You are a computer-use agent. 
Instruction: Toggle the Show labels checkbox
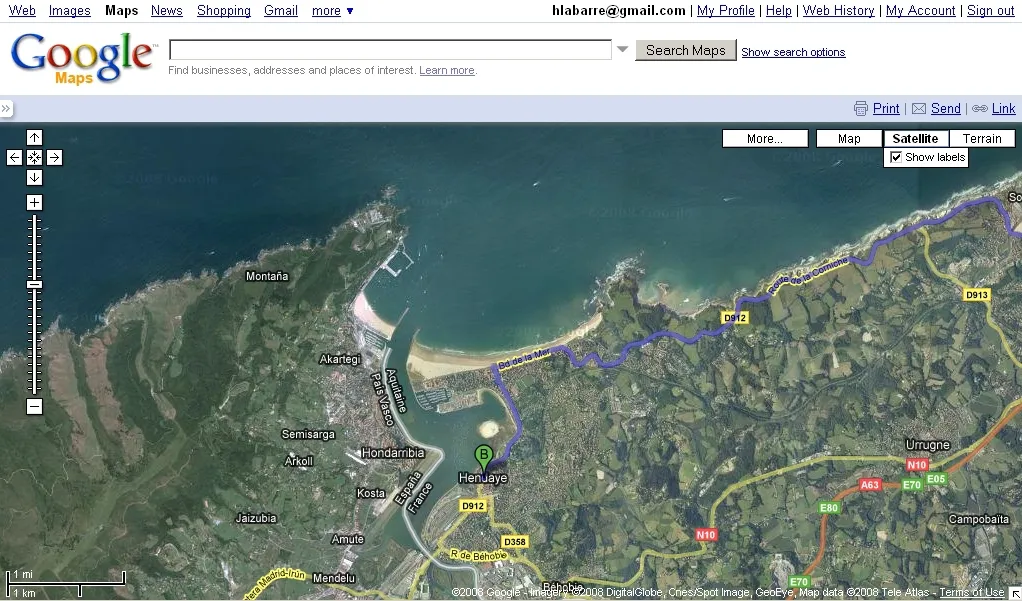[896, 157]
